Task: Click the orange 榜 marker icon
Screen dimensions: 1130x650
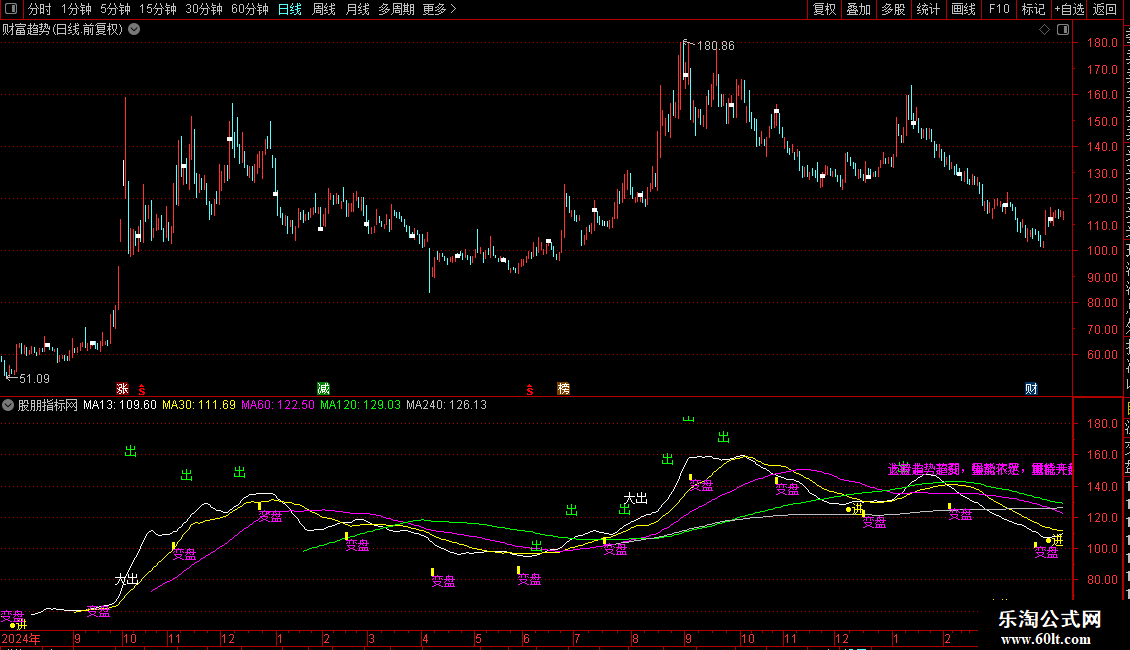Action: 564,389
